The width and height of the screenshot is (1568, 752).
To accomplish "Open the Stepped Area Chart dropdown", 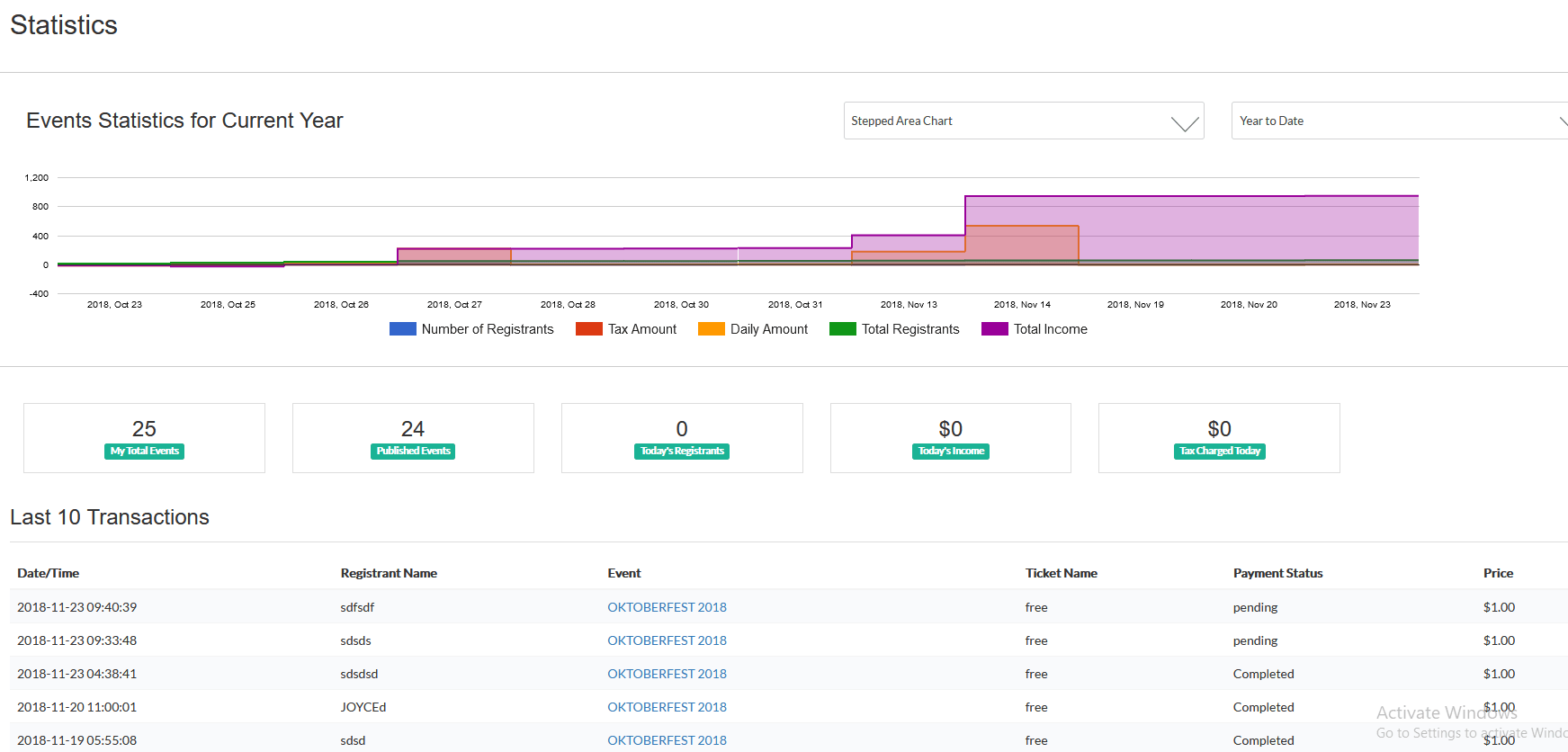I will pos(1023,121).
